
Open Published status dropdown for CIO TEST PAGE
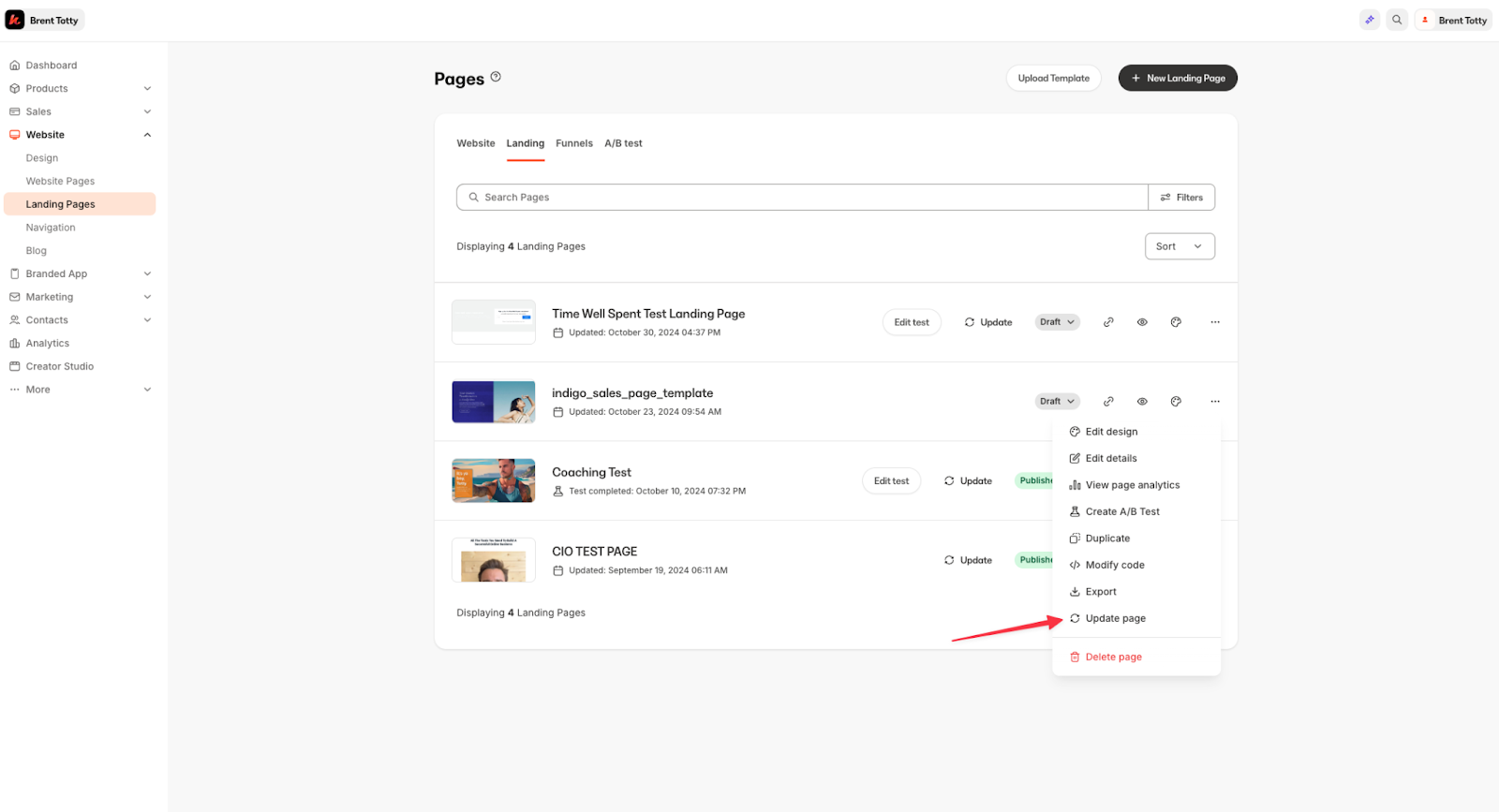pyautogui.click(x=1033, y=560)
